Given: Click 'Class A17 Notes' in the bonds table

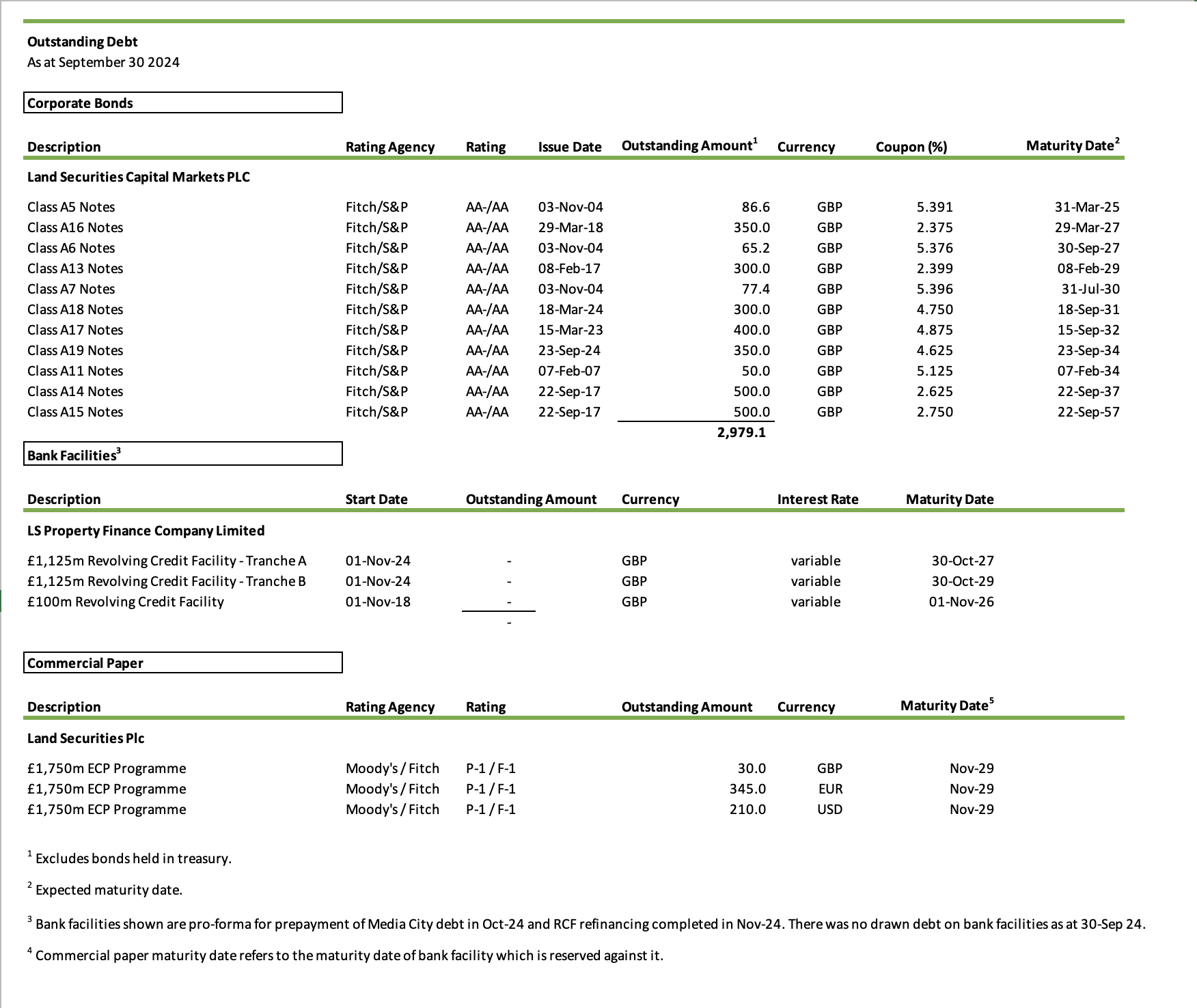Looking at the screenshot, I should 75,330.
